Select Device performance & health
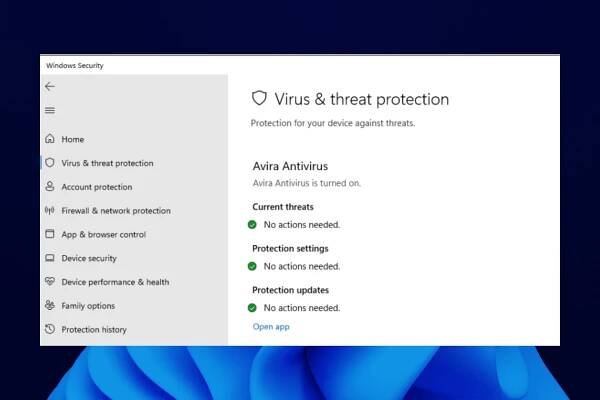Viewport: 600px width, 400px height. [x=115, y=282]
